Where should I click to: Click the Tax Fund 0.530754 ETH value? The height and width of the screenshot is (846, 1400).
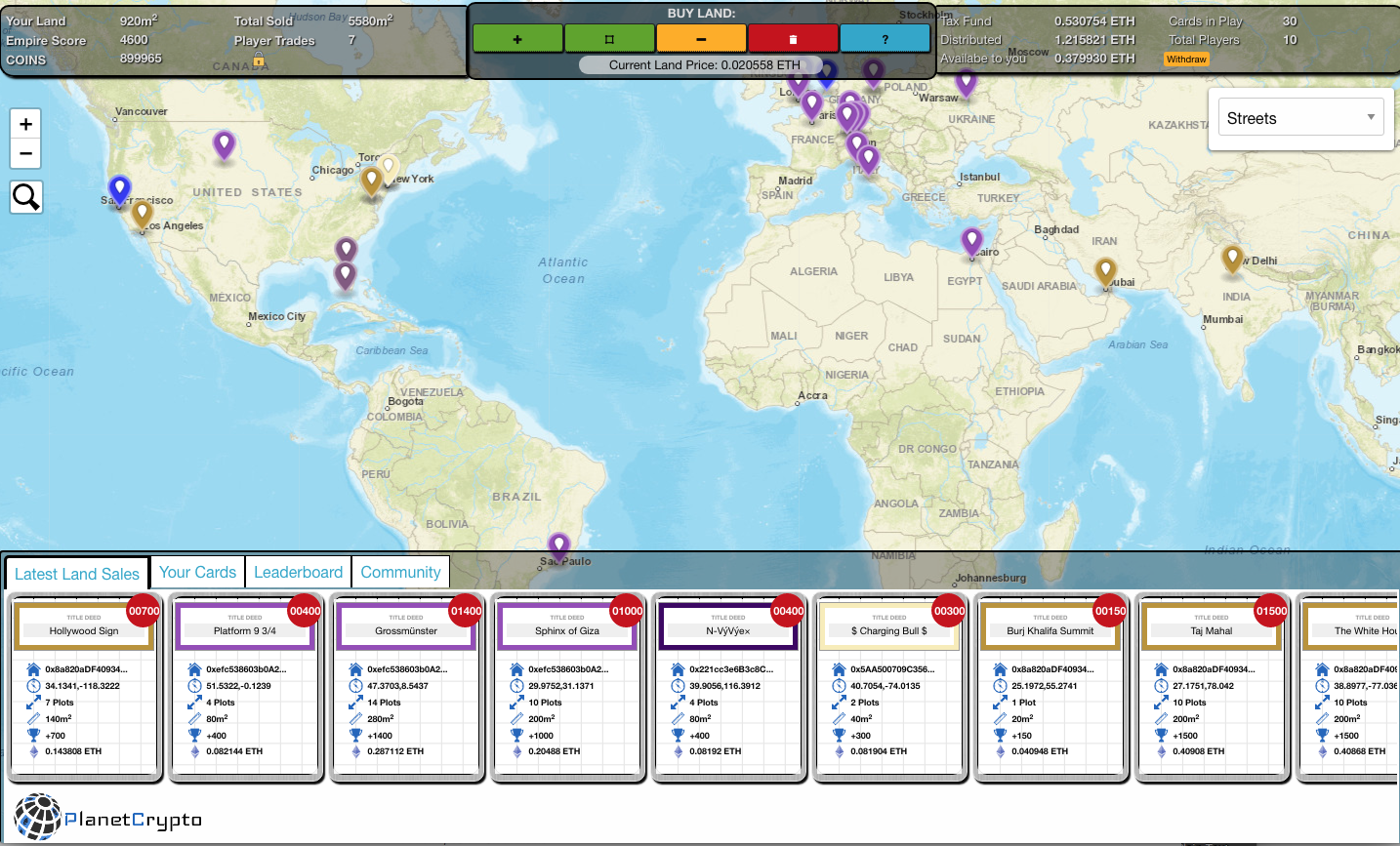[1094, 20]
